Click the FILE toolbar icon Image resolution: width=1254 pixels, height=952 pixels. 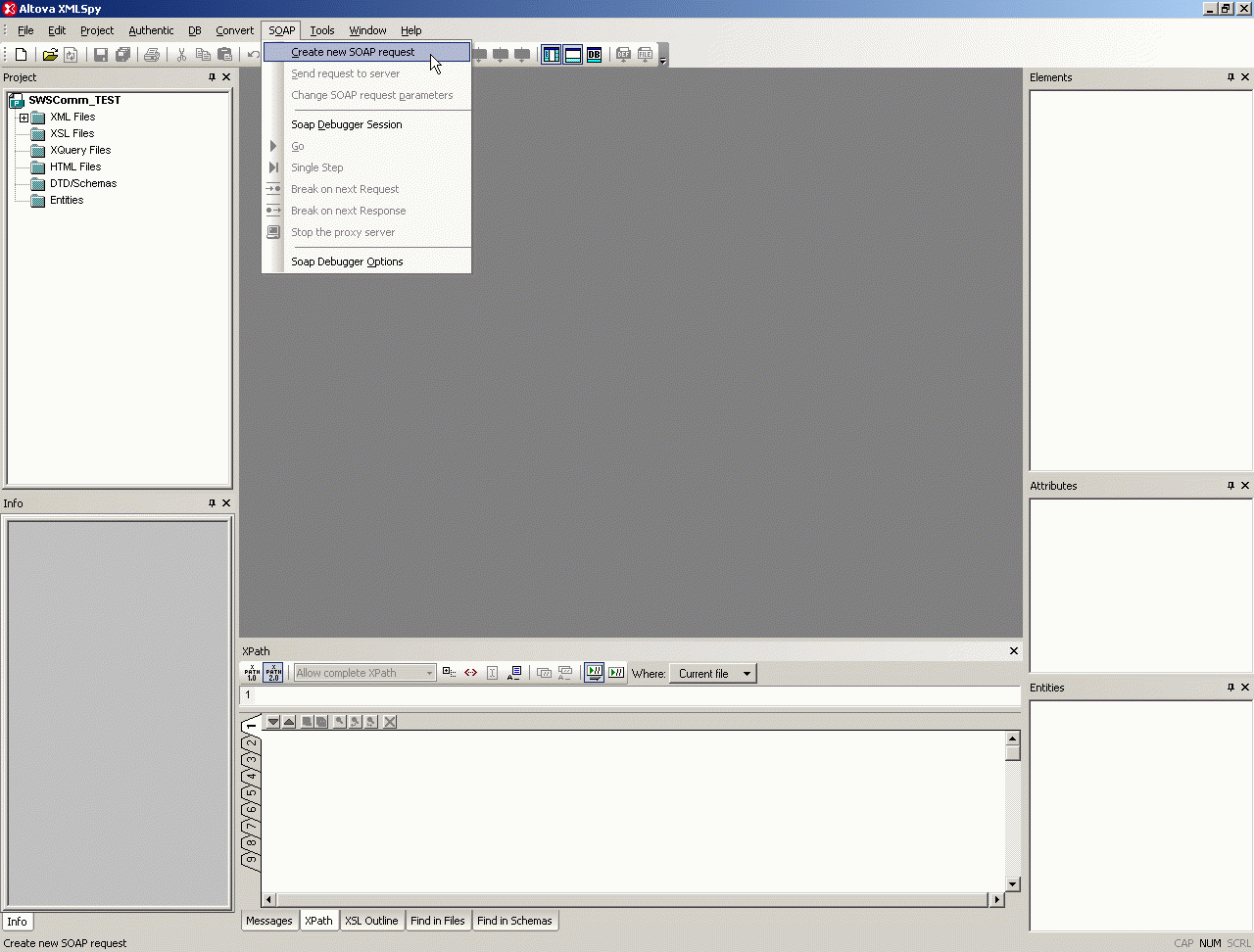tap(645, 55)
